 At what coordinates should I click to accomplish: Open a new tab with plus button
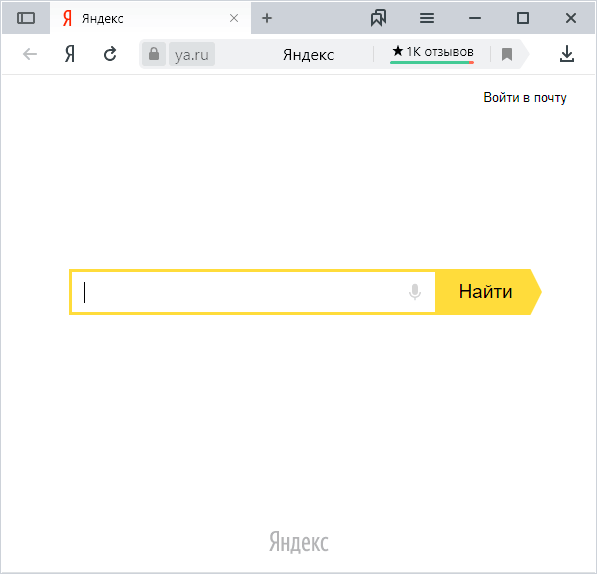[267, 18]
